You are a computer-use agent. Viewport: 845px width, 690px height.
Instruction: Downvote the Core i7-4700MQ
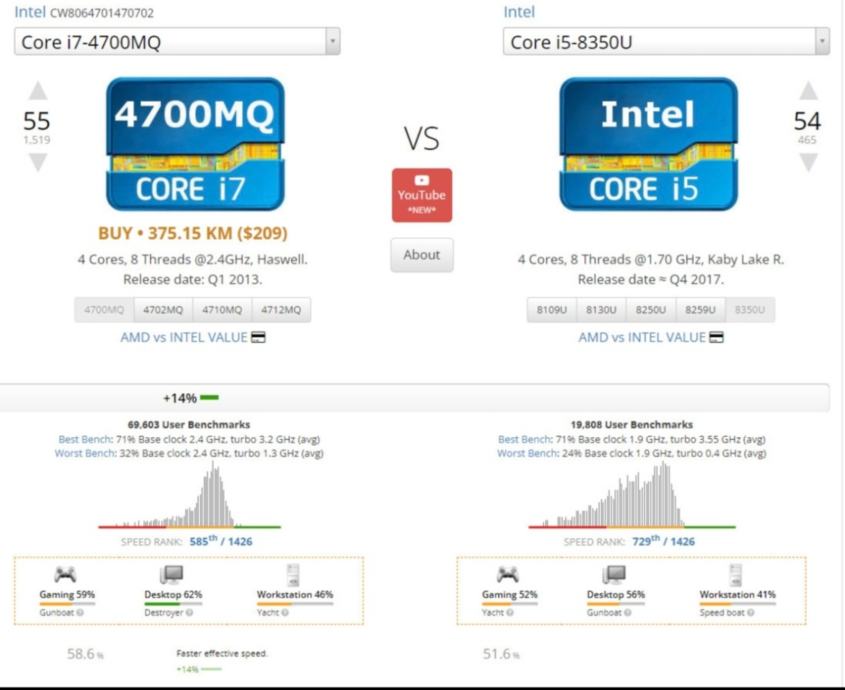coord(37,162)
